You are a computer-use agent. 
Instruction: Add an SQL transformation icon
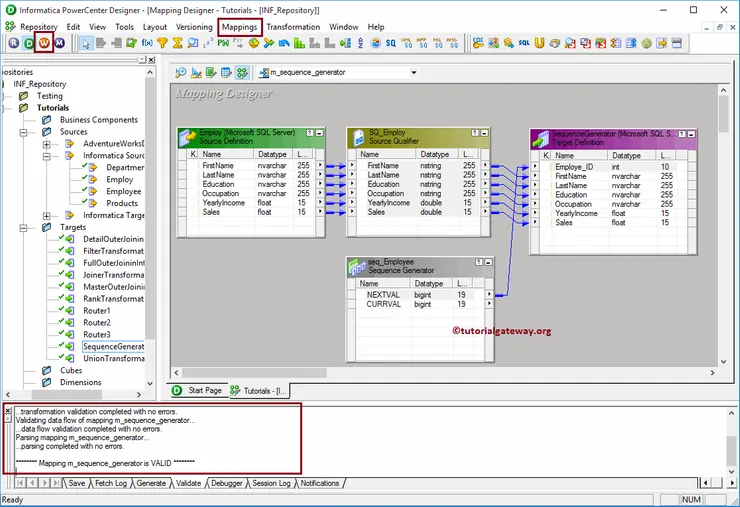[524, 43]
